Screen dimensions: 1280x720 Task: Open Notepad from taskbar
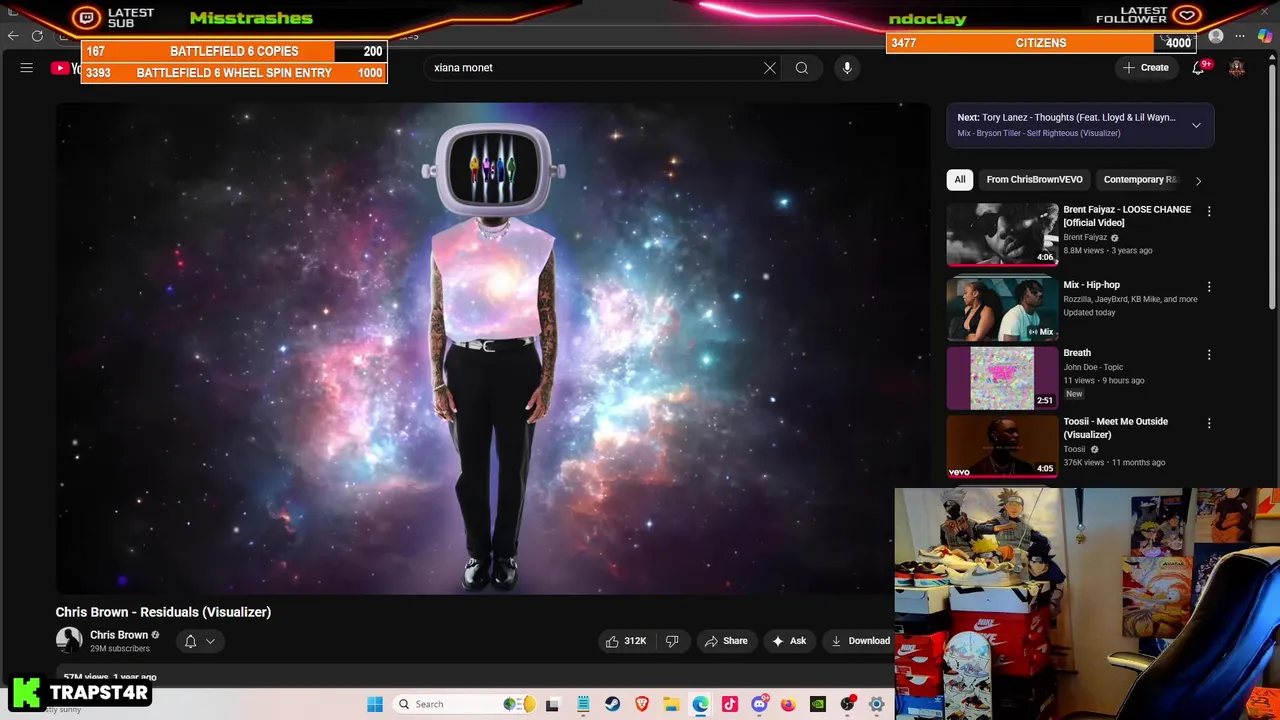(583, 704)
